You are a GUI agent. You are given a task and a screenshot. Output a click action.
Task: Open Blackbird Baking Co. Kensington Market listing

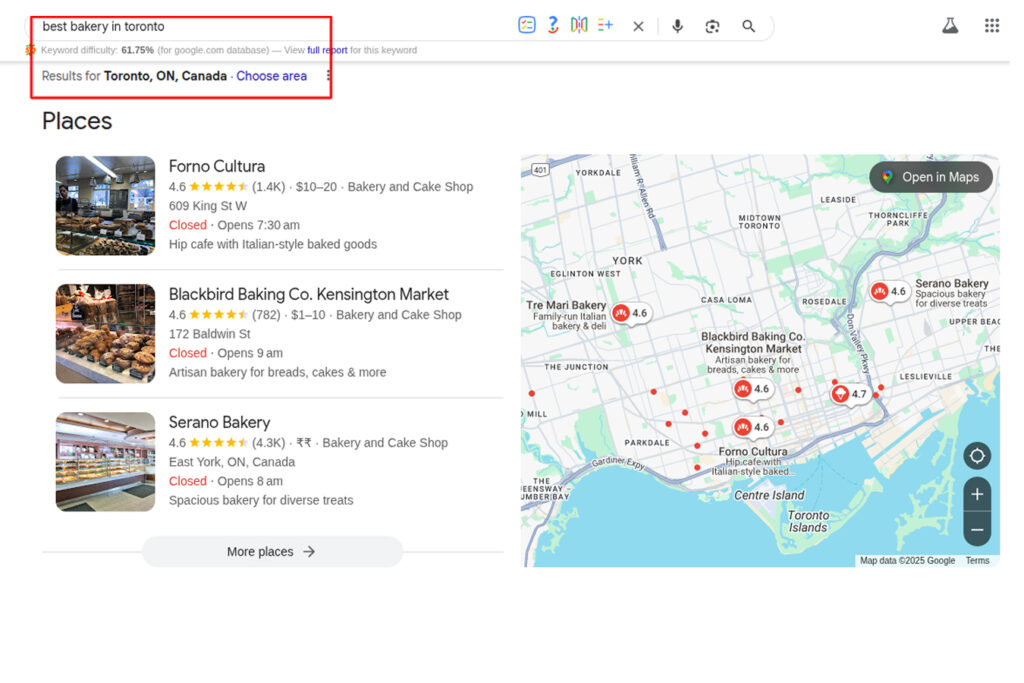point(308,294)
